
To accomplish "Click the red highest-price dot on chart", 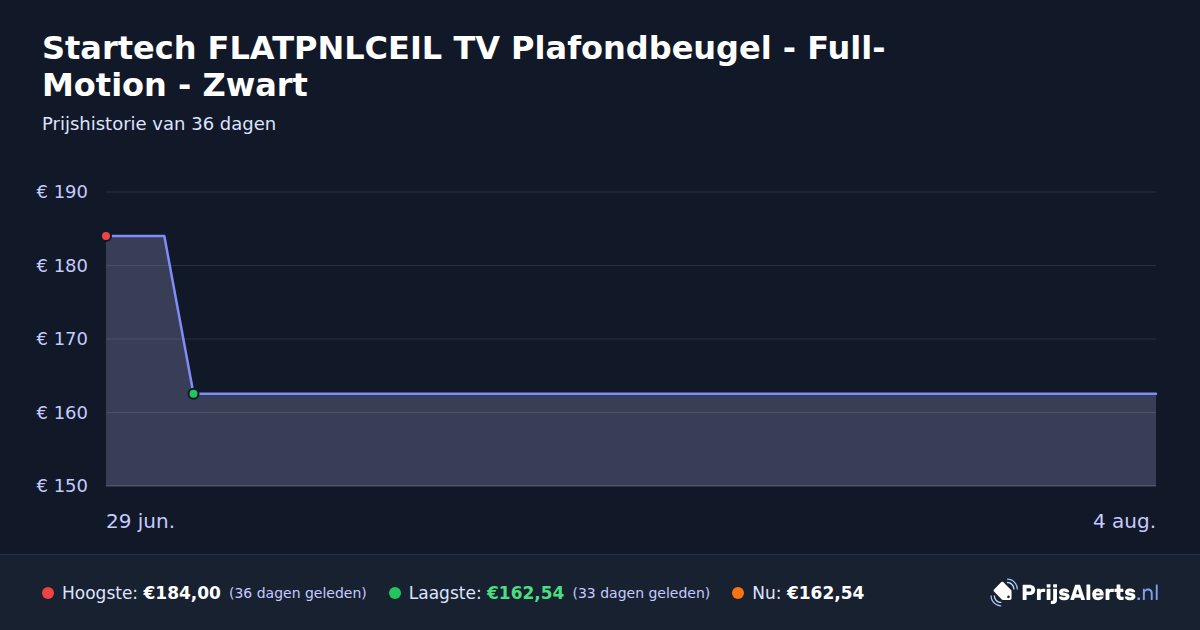I will tap(106, 236).
